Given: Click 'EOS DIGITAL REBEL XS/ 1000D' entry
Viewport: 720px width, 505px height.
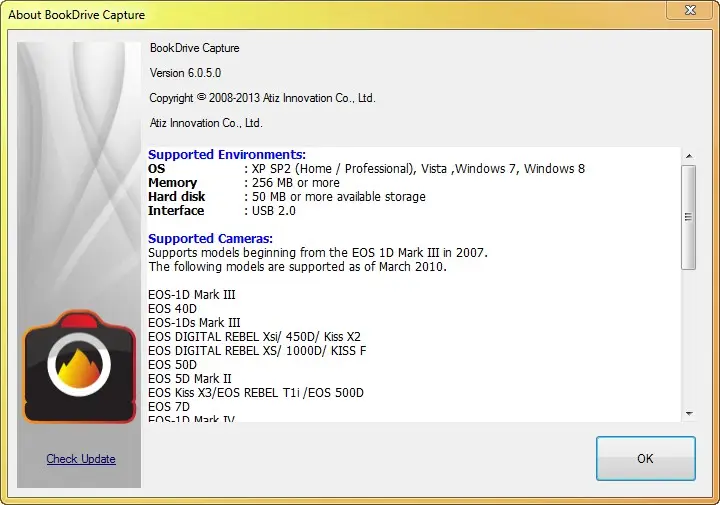Looking at the screenshot, I should 257,351.
